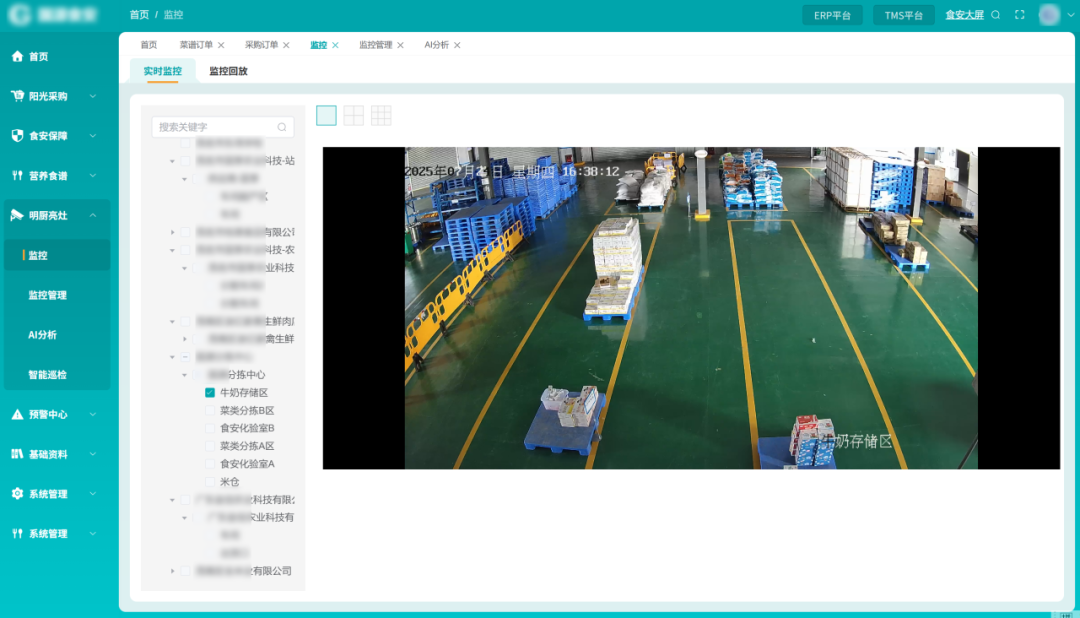This screenshot has width=1080, height=618.
Task: Expand the 食安保障 sidebar menu
Action: point(93,136)
